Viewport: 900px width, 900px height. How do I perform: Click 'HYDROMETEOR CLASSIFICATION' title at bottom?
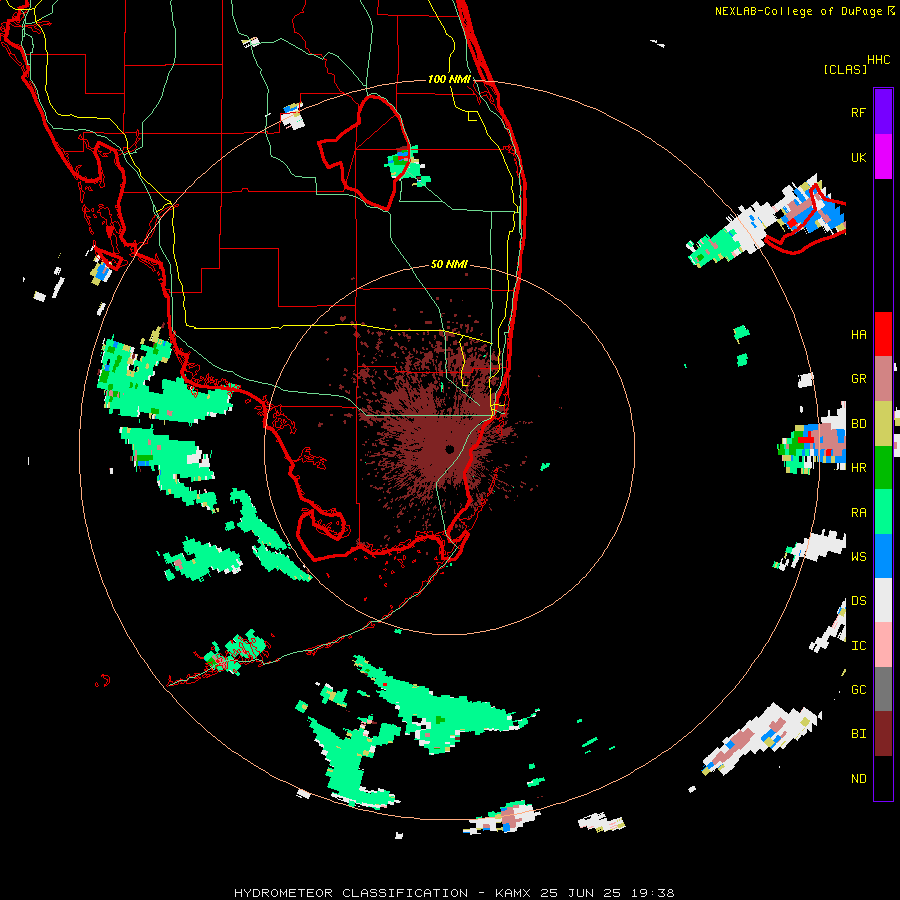pyautogui.click(x=351, y=893)
